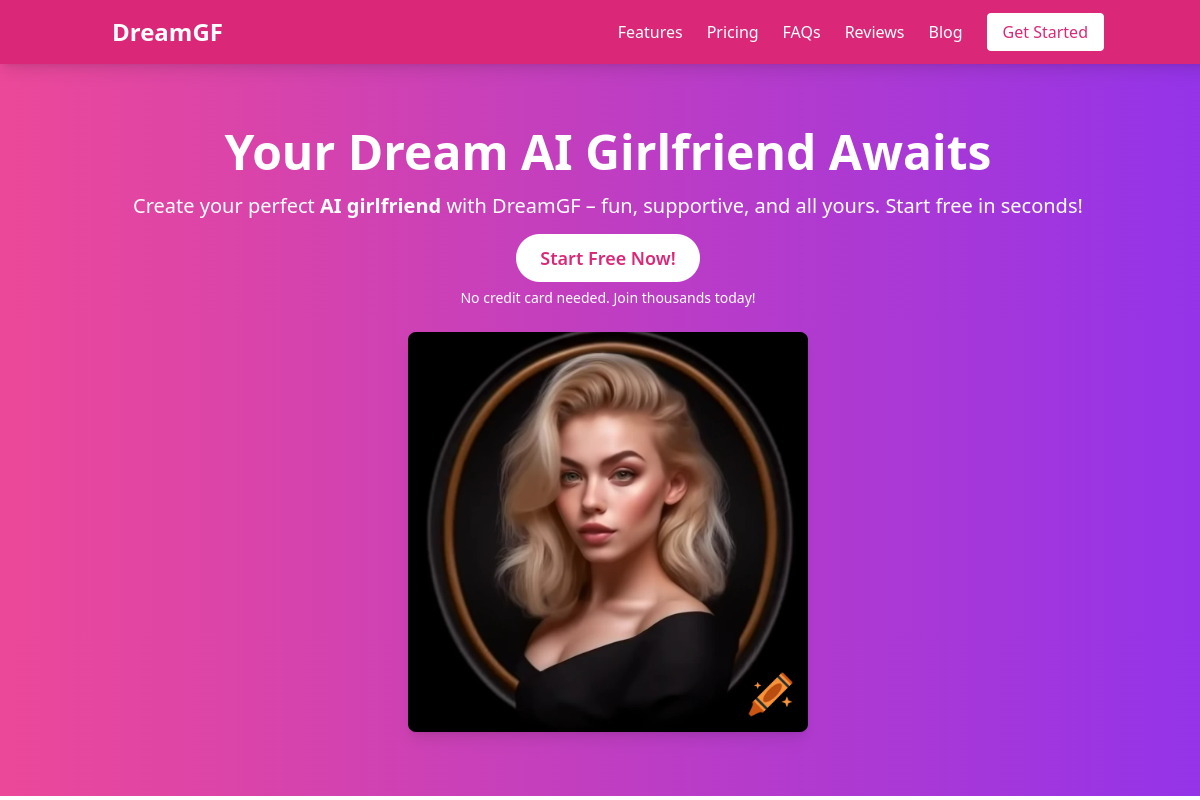Click the woman's face in the hero image
The width and height of the screenshot is (1200, 800).
601,490
